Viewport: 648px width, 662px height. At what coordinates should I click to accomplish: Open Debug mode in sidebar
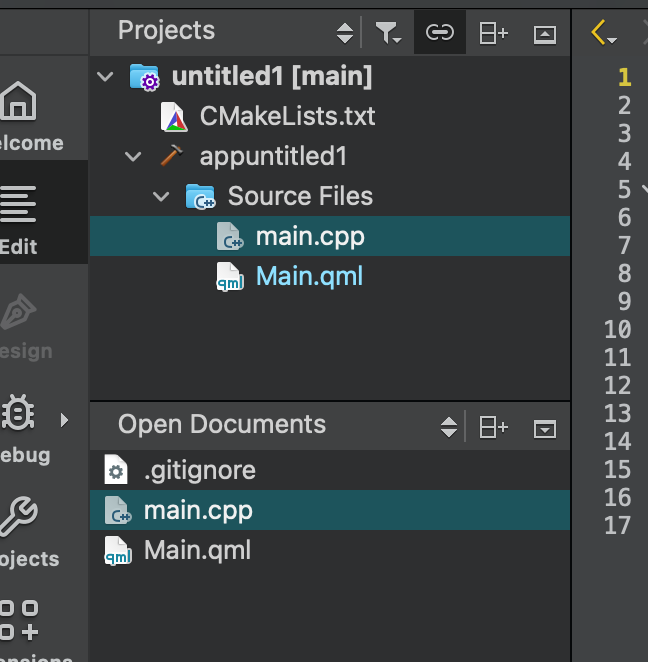click(22, 427)
